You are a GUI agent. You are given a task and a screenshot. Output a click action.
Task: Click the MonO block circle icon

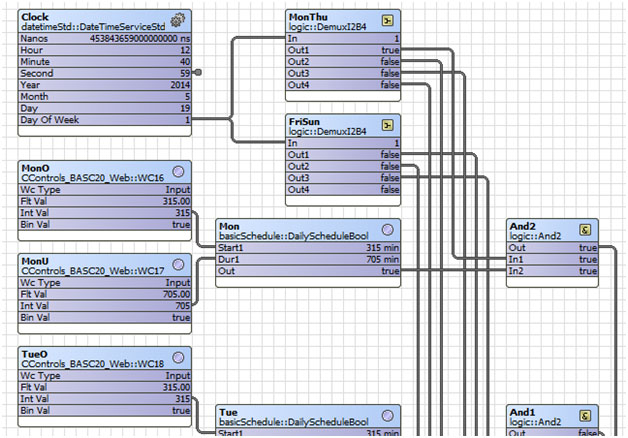178,169
